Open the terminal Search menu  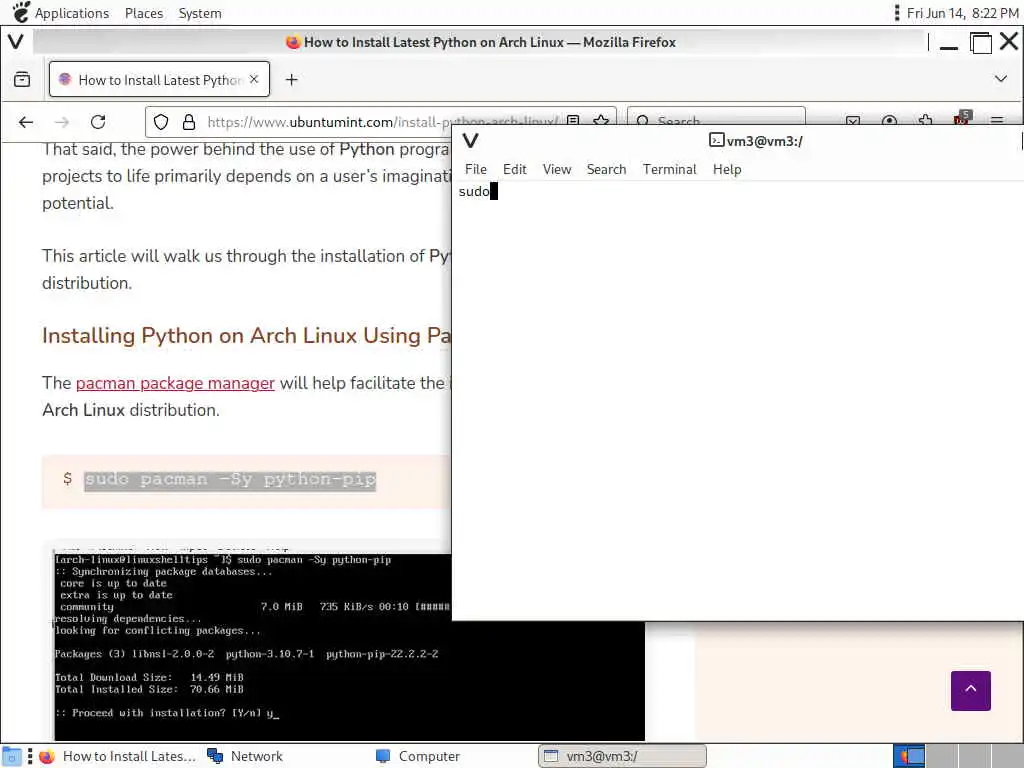[x=606, y=169]
